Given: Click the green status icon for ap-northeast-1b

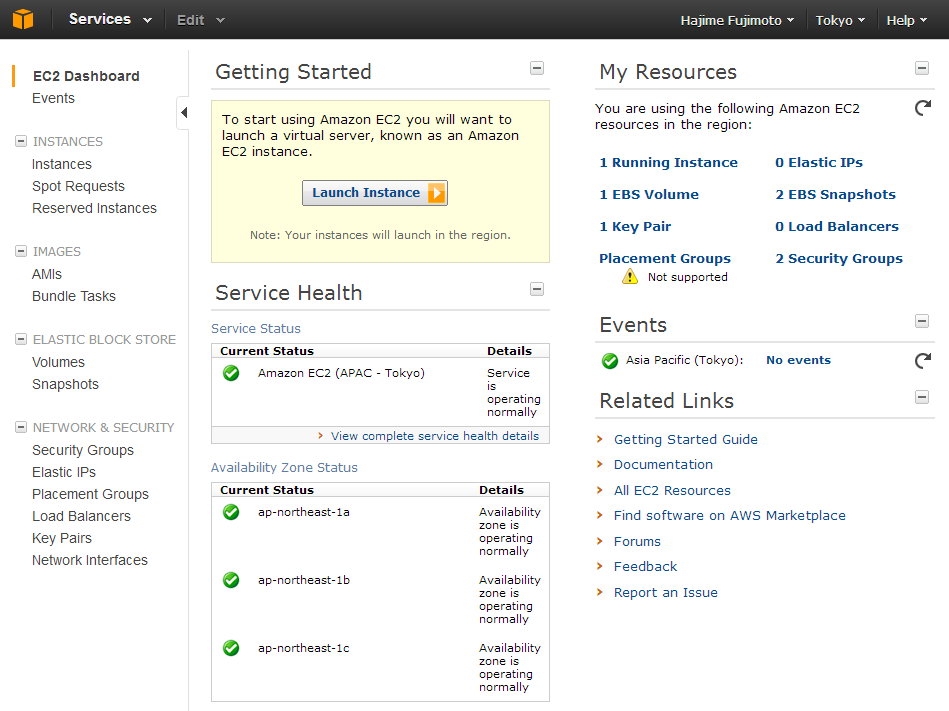Looking at the screenshot, I should coord(231,580).
